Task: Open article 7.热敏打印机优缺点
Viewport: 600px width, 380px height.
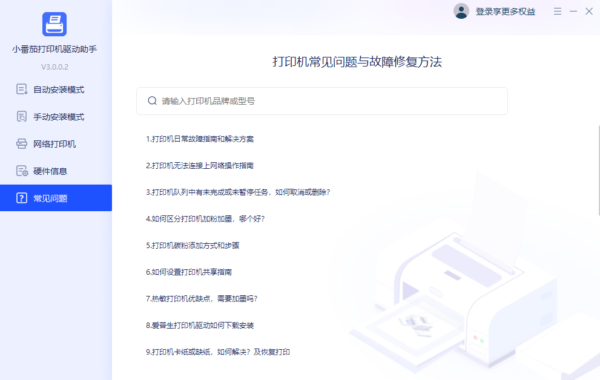Action: coord(202,298)
